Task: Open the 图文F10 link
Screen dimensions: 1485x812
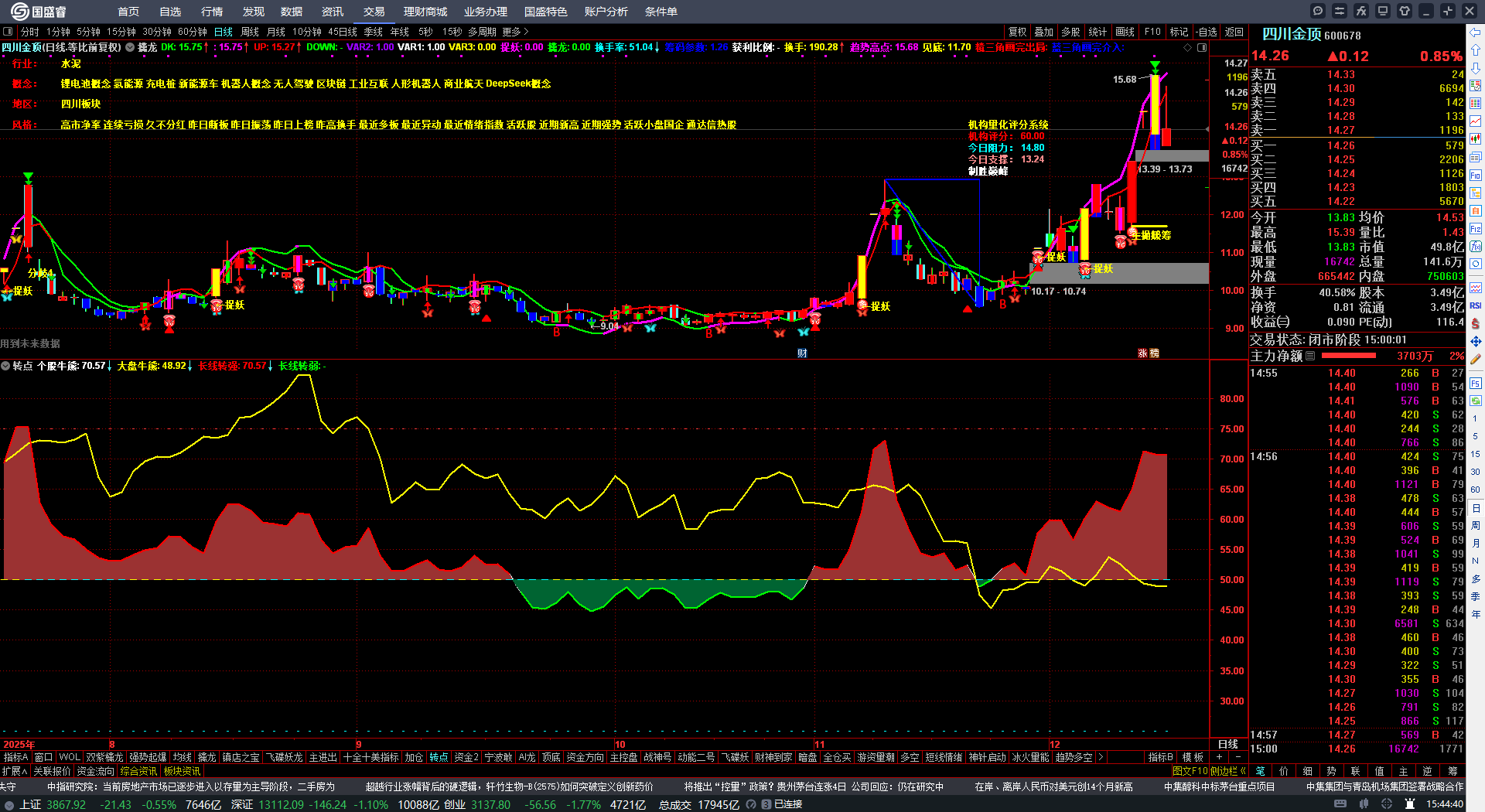Action: pos(1189,771)
